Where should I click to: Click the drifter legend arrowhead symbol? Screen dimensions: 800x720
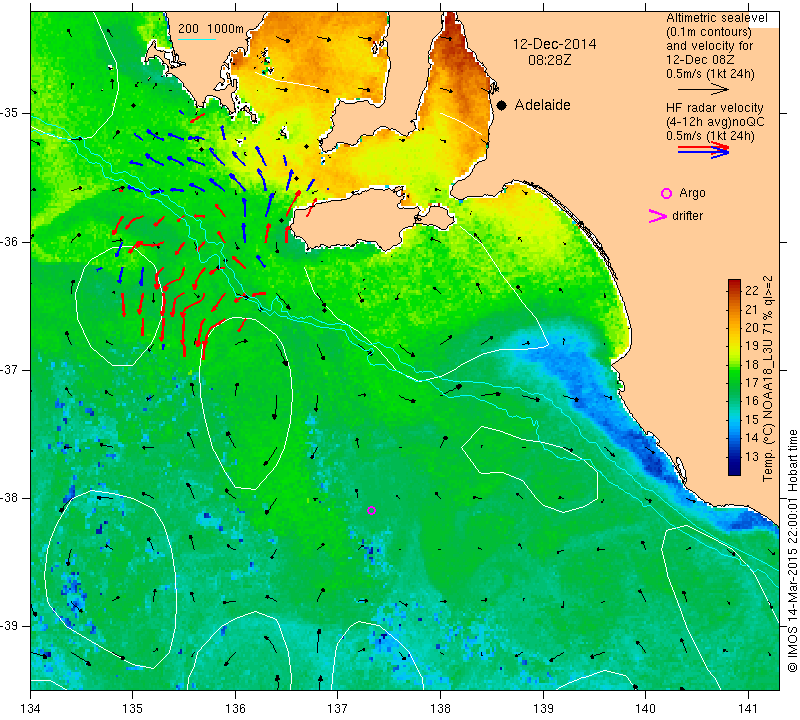(x=658, y=216)
